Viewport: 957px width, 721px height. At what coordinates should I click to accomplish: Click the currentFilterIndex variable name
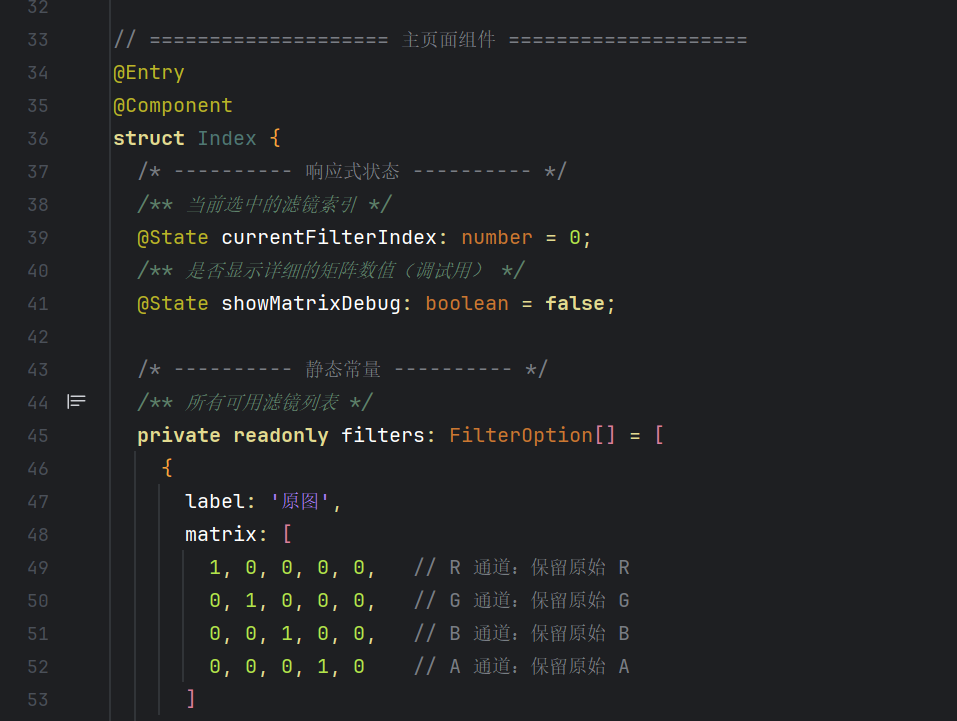coord(330,237)
